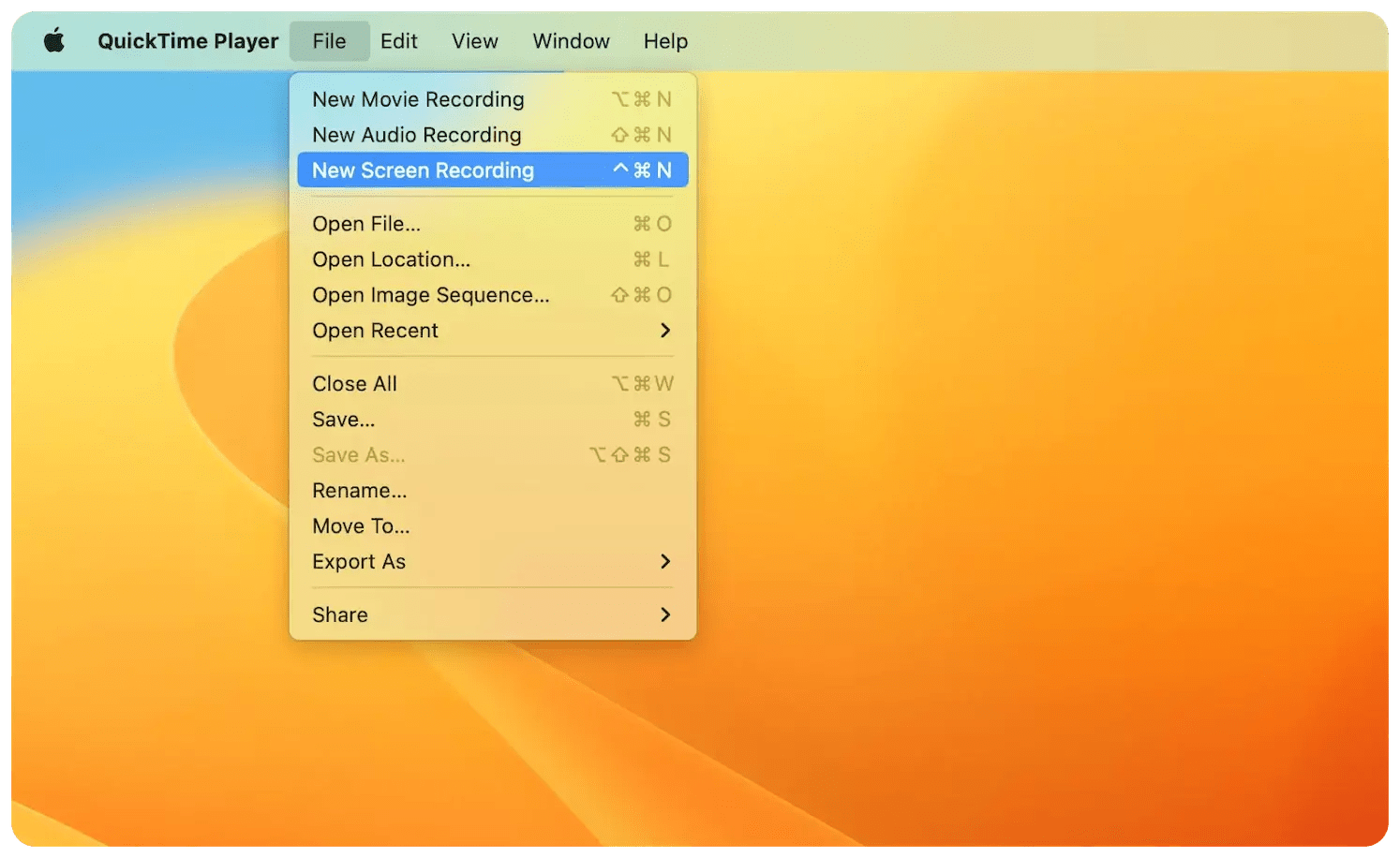Select Open Image Sequence option
Image resolution: width=1400 pixels, height=858 pixels.
431,295
